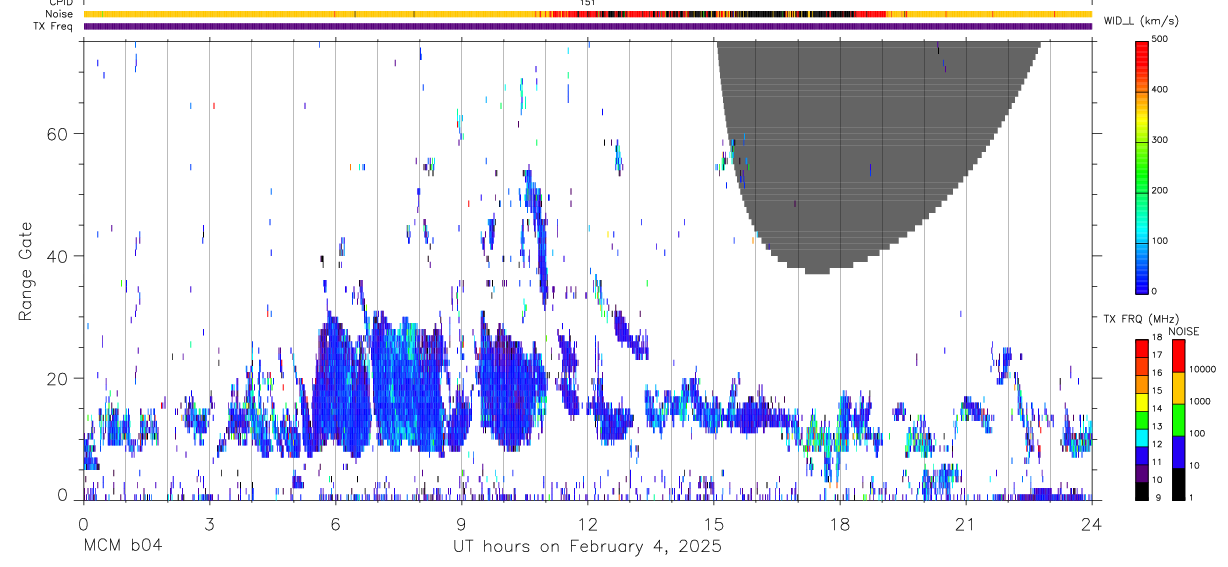Image resolution: width=1228 pixels, height=567 pixels.
Task: Click the 'TX Freq' row label at top left
Action: click(x=54, y=26)
